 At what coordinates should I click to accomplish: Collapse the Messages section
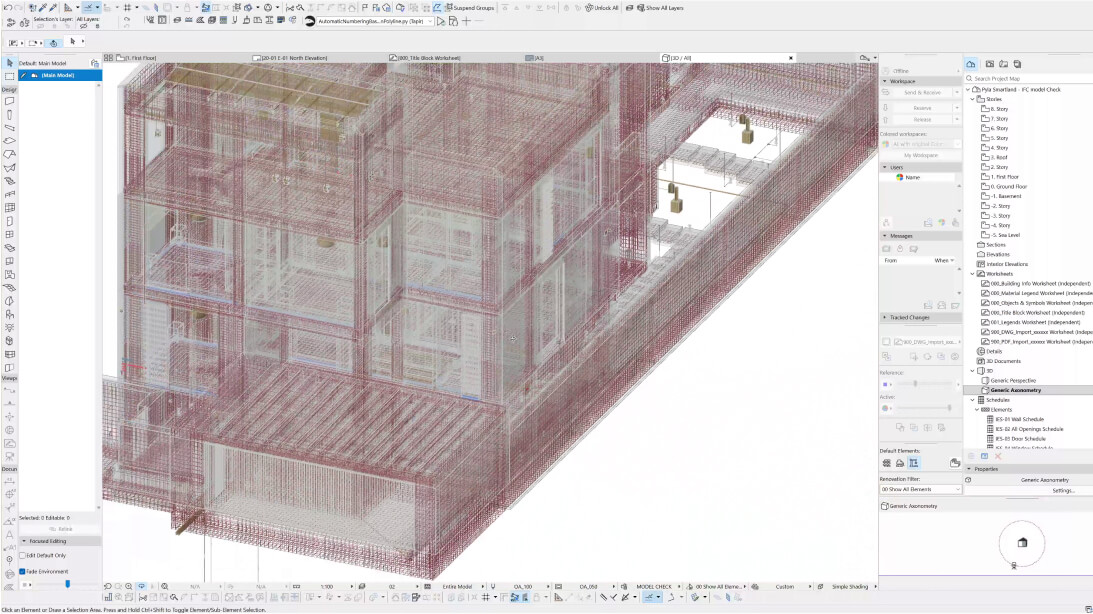click(x=885, y=236)
